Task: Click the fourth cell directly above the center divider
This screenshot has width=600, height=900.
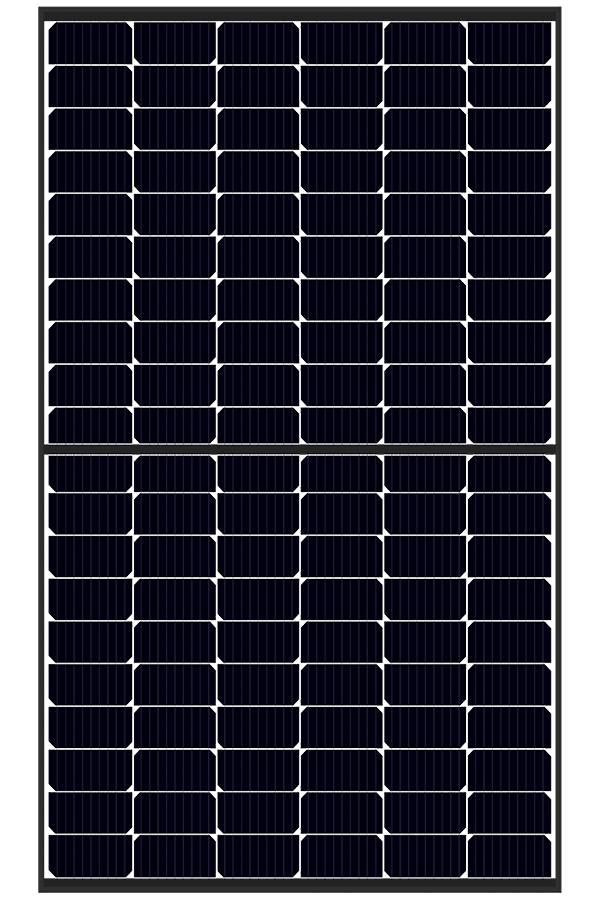Action: click(x=342, y=424)
